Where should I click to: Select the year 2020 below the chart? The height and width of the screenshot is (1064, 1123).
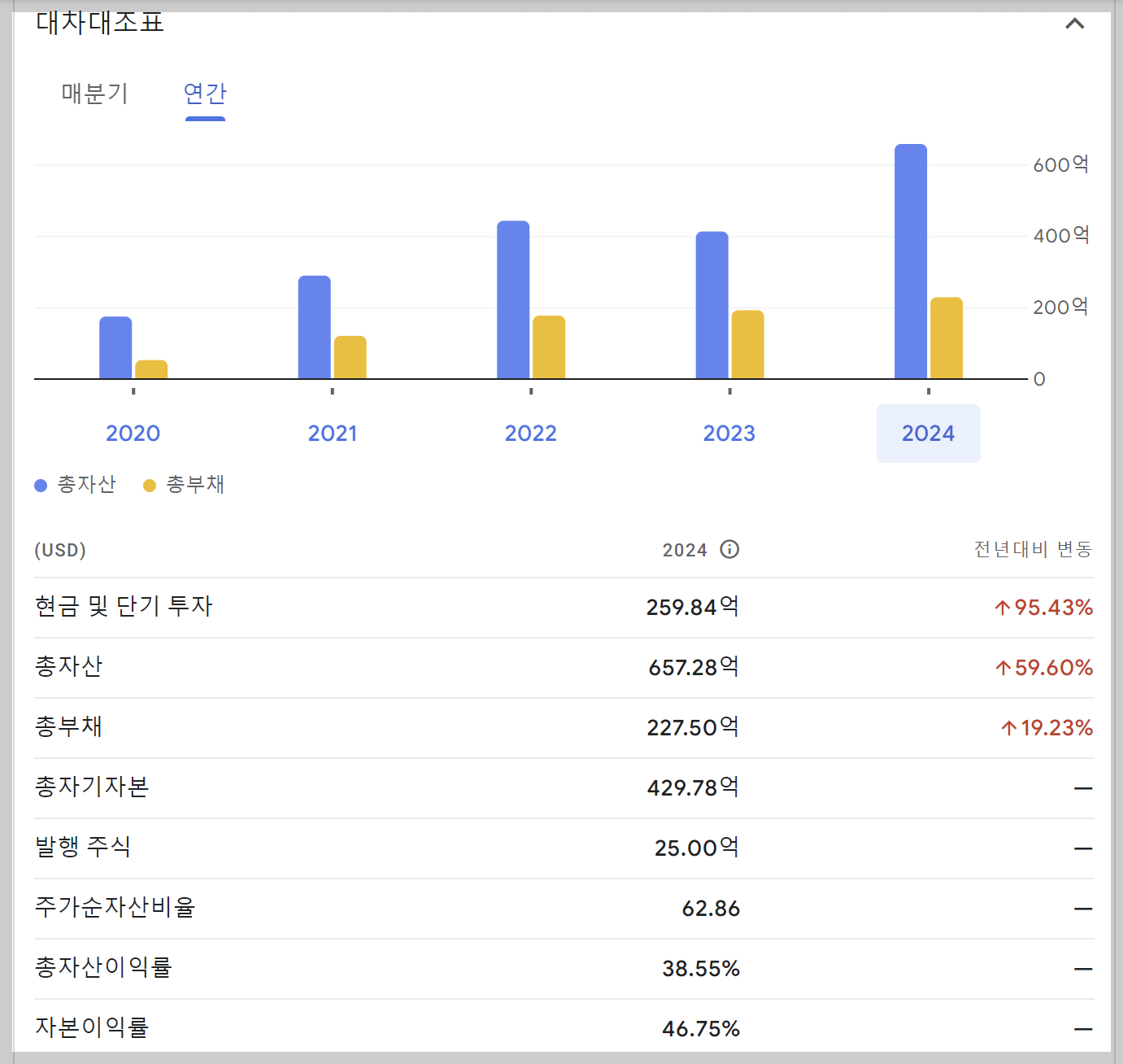click(133, 433)
